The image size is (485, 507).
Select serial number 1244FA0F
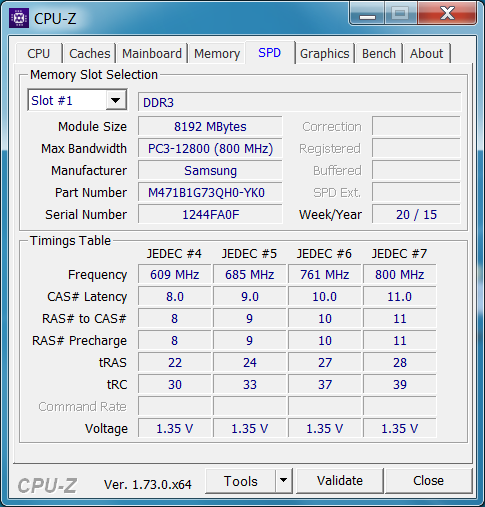pos(210,215)
